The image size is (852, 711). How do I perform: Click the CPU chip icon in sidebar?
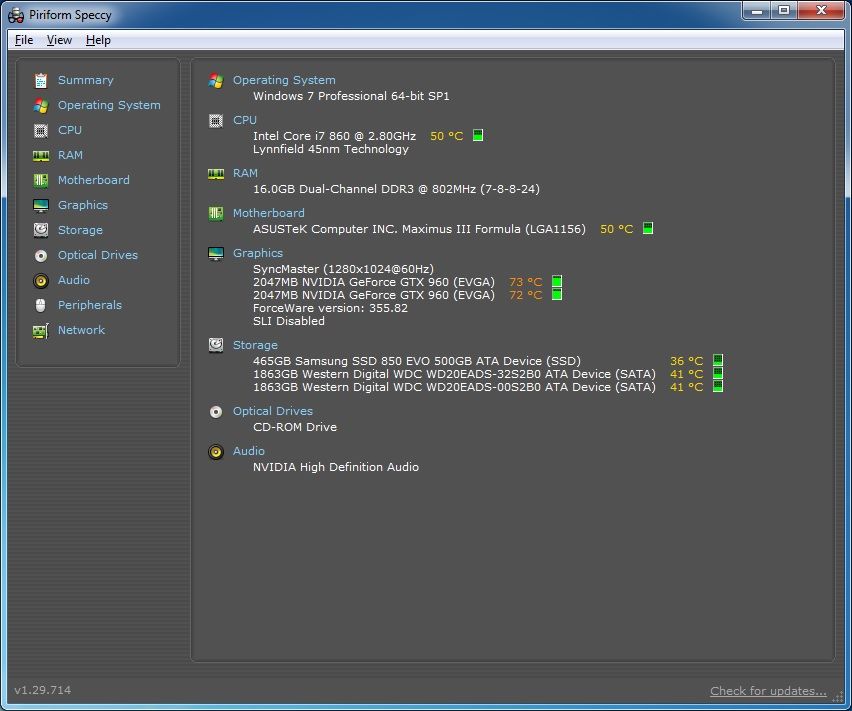click(41, 130)
